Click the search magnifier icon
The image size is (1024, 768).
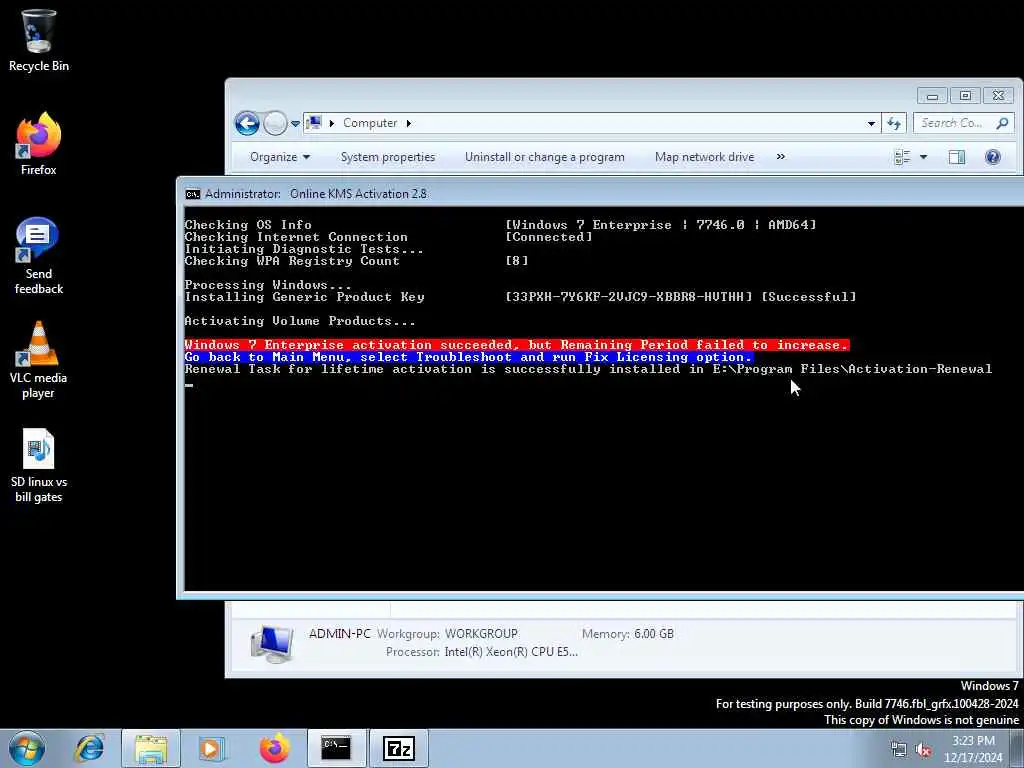pyautogui.click(x=1002, y=123)
